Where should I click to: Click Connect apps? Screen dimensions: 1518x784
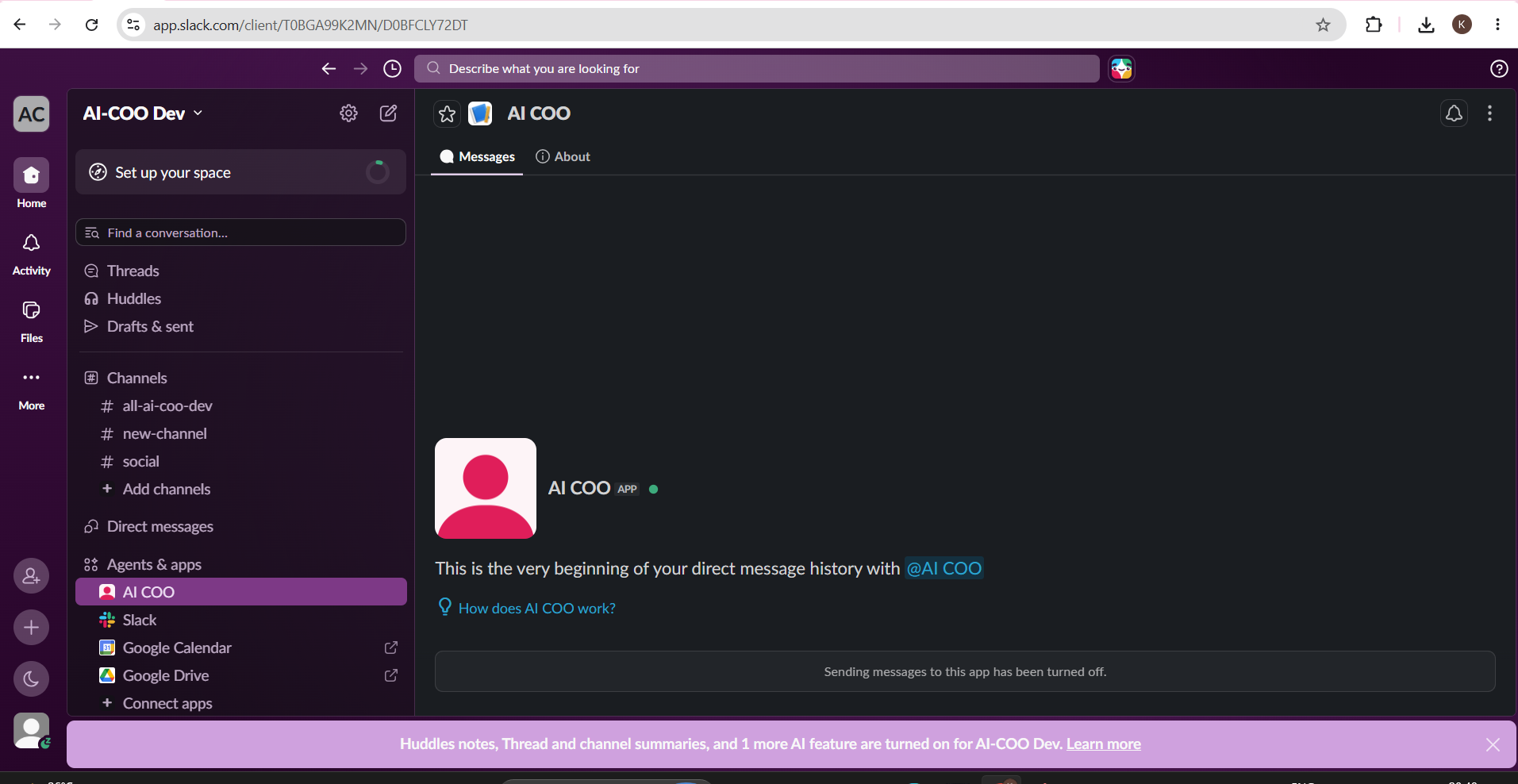coord(240,703)
